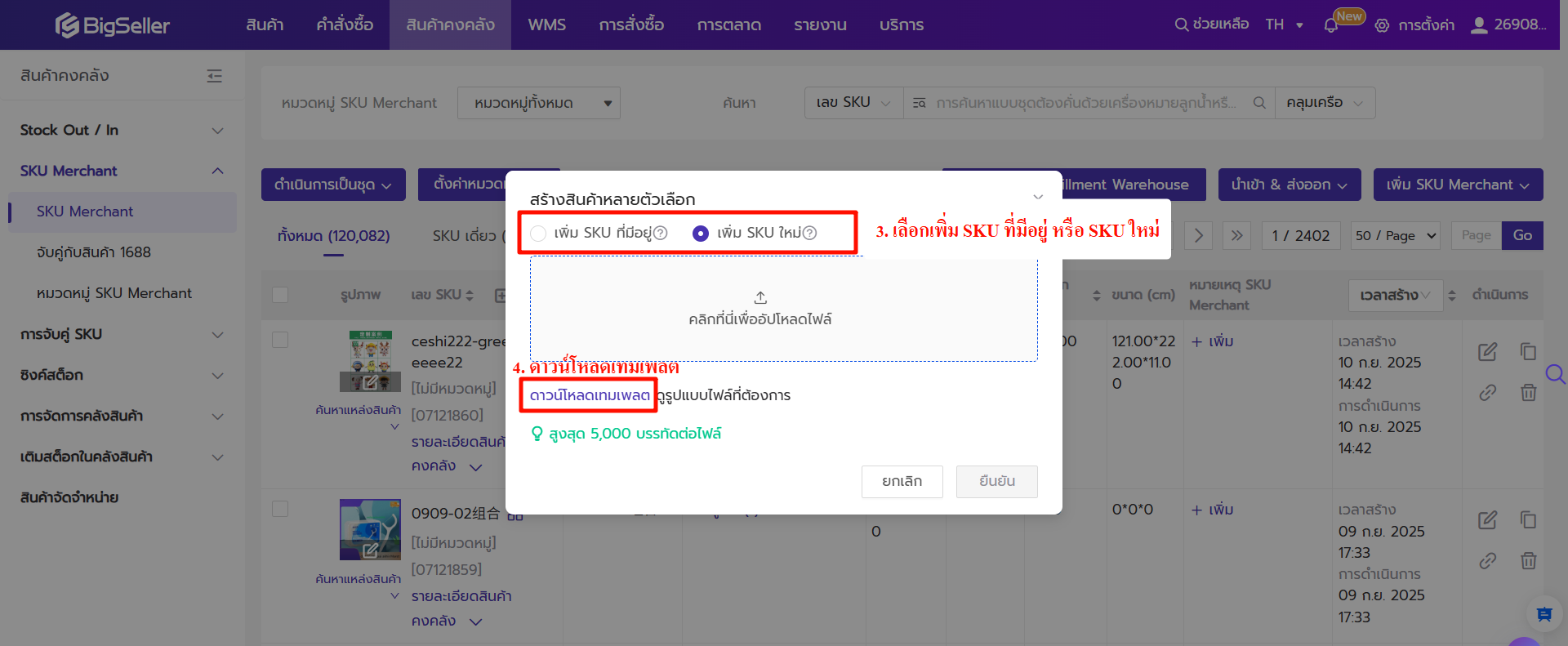Open ceshi222 product thumbnail
This screenshot has height=646, width=1568.
tap(370, 361)
